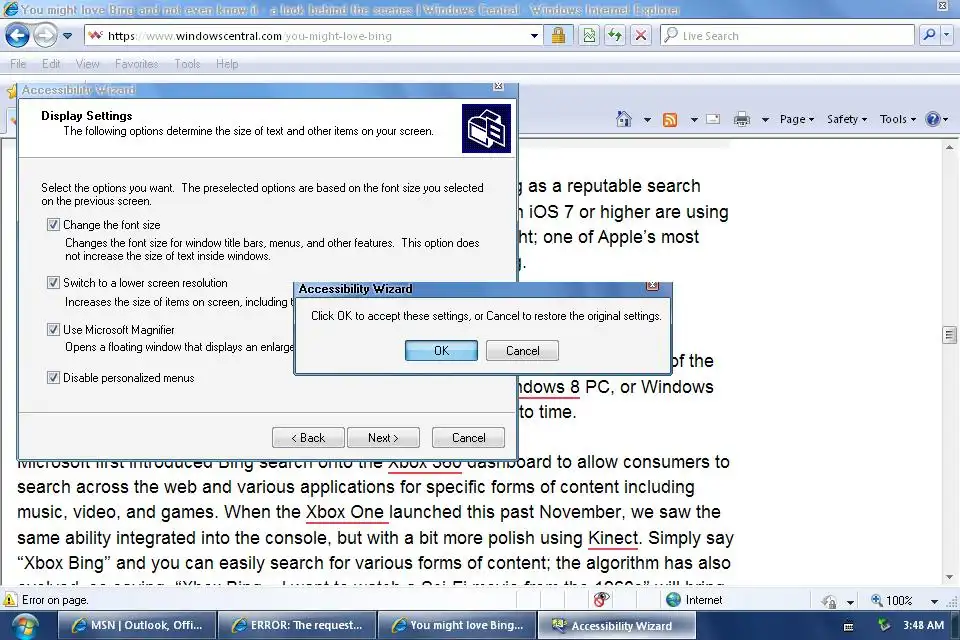Click the Home icon in command bar
960x640 pixels.
(x=623, y=119)
